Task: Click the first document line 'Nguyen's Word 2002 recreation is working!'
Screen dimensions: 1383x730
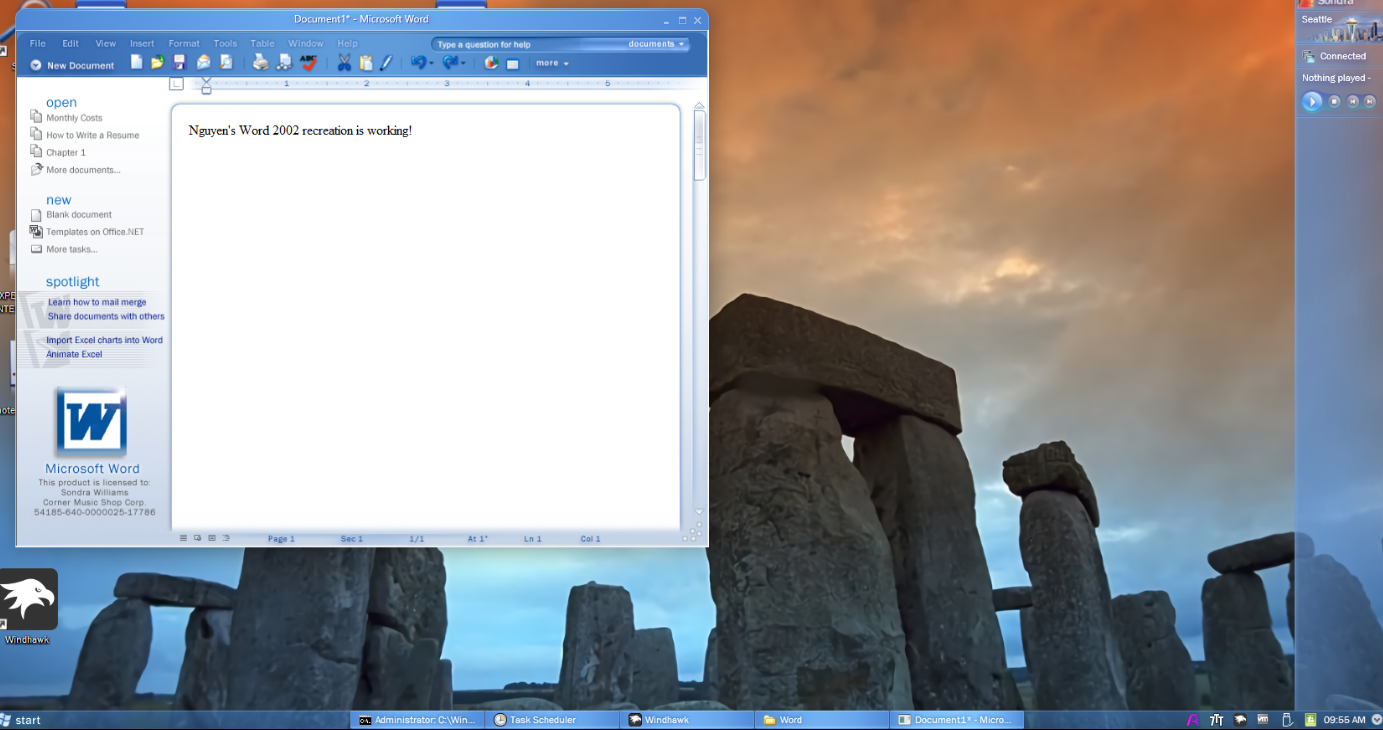Action: [x=300, y=131]
